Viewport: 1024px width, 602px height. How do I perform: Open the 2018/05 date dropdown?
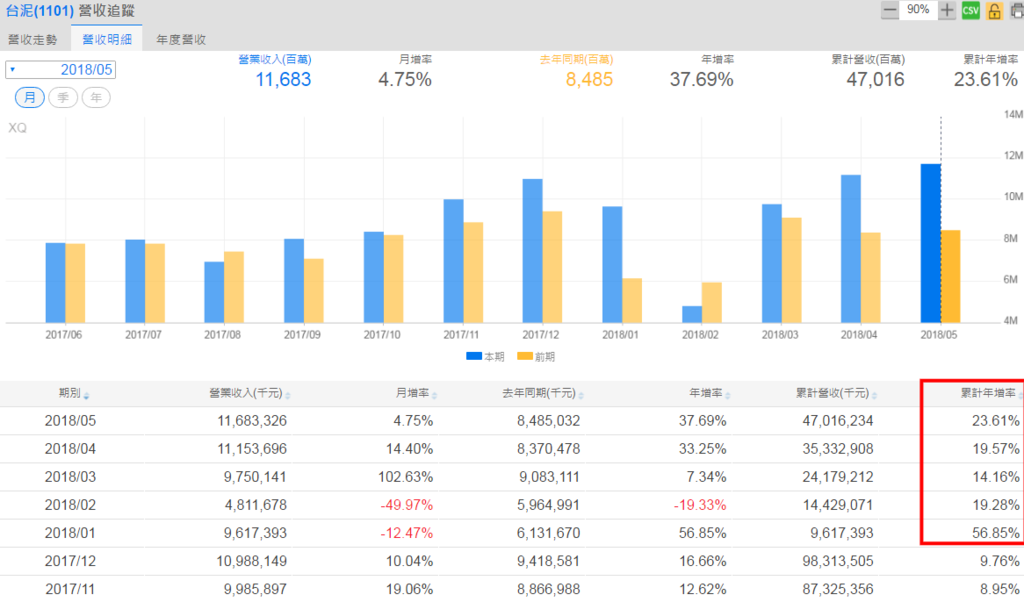pyautogui.click(x=61, y=70)
